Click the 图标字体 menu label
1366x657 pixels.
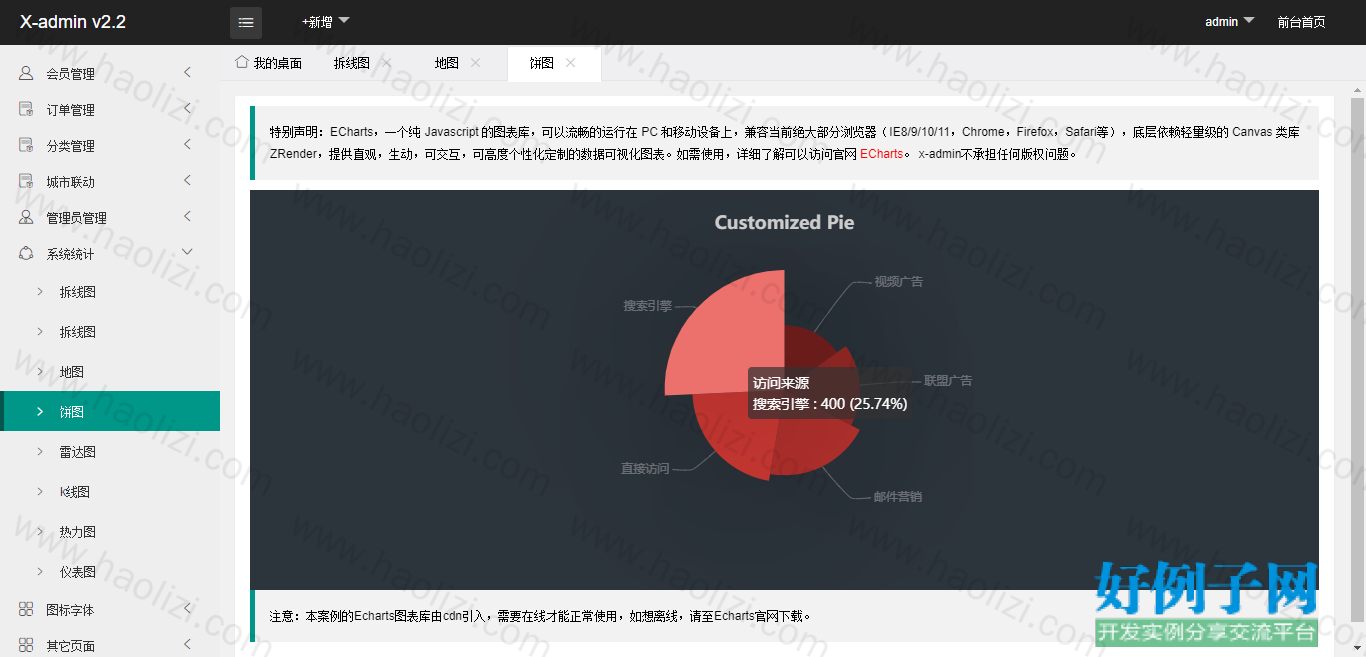(70, 610)
